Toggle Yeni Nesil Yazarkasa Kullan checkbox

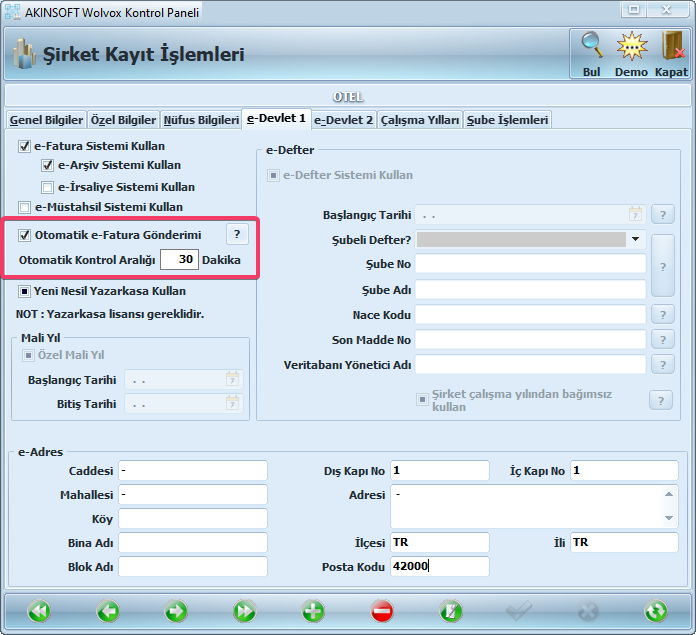tap(24, 291)
